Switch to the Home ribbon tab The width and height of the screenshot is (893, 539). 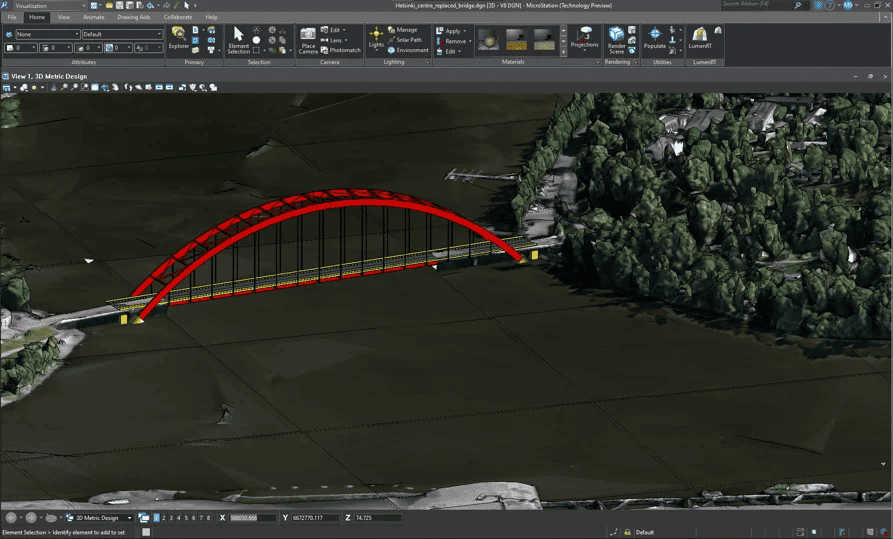pyautogui.click(x=37, y=17)
